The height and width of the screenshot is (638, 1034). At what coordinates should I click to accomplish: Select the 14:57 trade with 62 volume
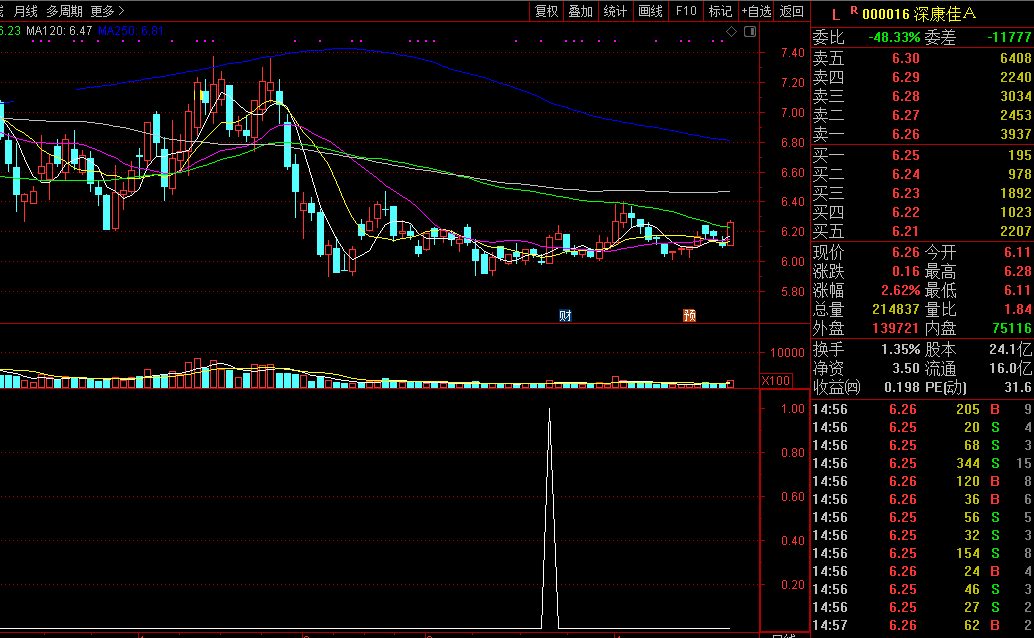click(922, 625)
